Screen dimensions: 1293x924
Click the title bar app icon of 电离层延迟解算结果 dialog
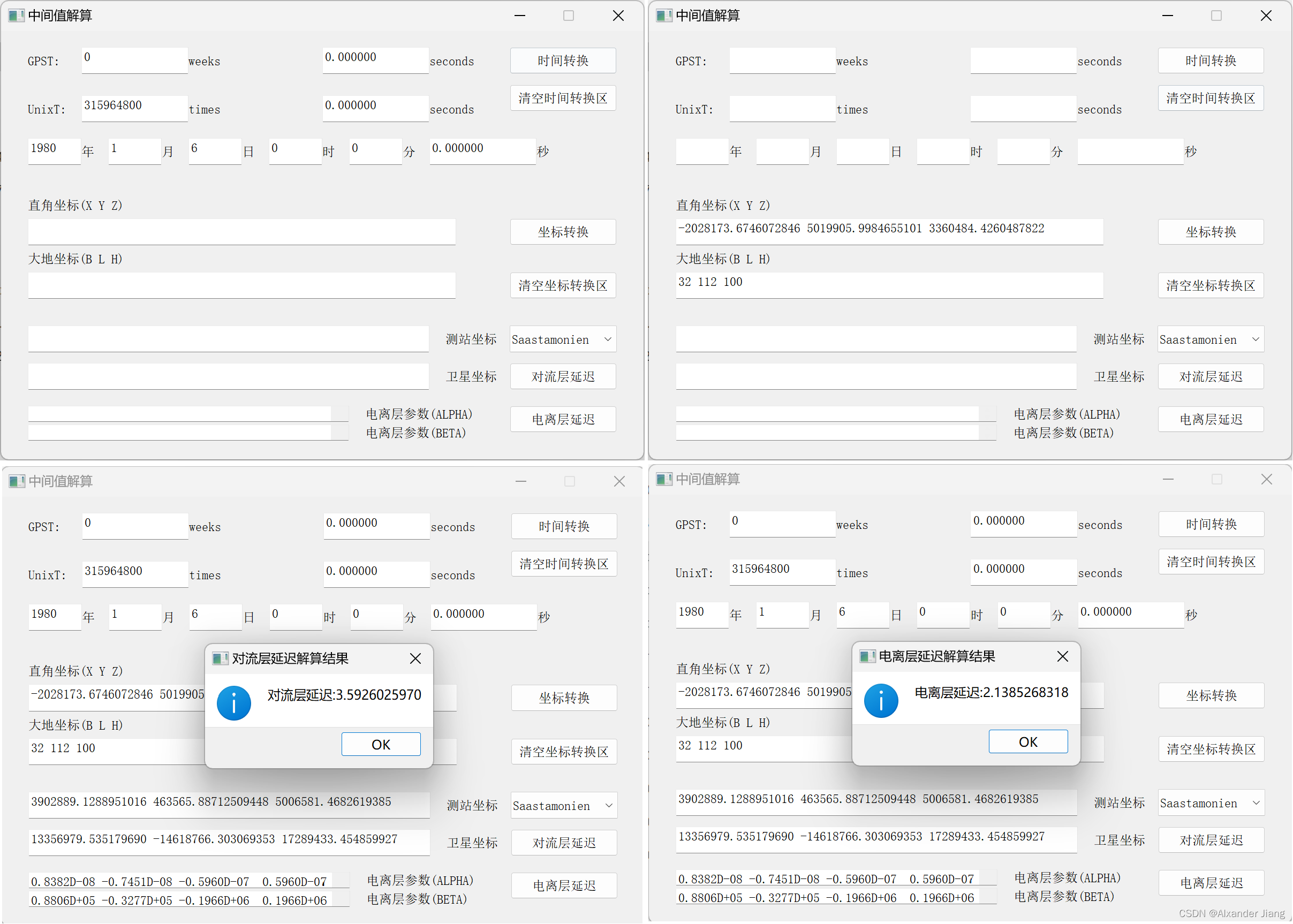coord(867,656)
